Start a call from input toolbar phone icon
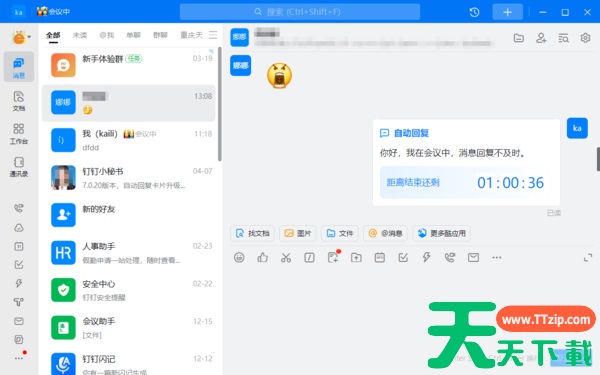Screen dimensions: 600x375 point(450,258)
